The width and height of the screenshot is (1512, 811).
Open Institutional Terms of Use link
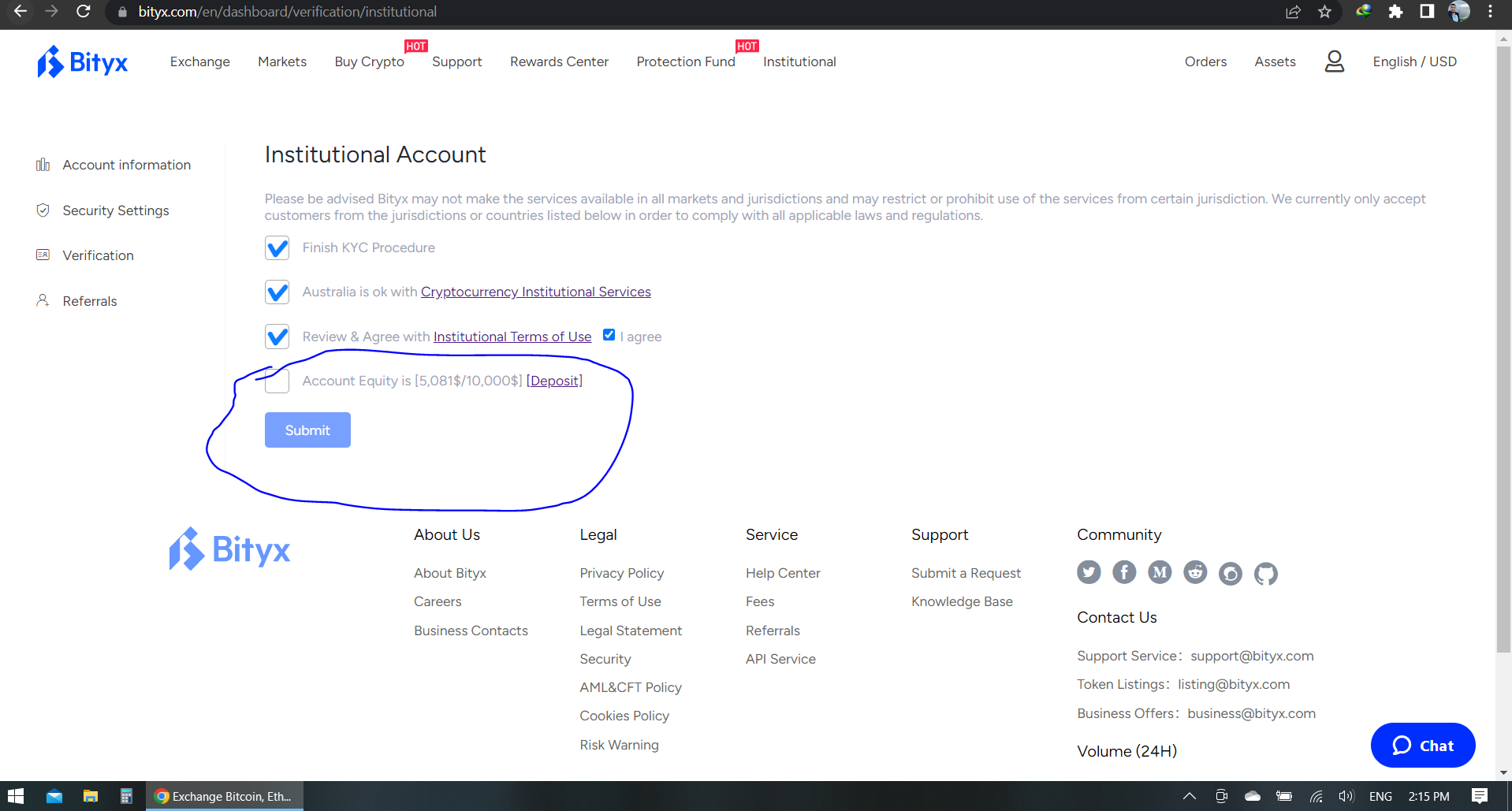tap(512, 337)
